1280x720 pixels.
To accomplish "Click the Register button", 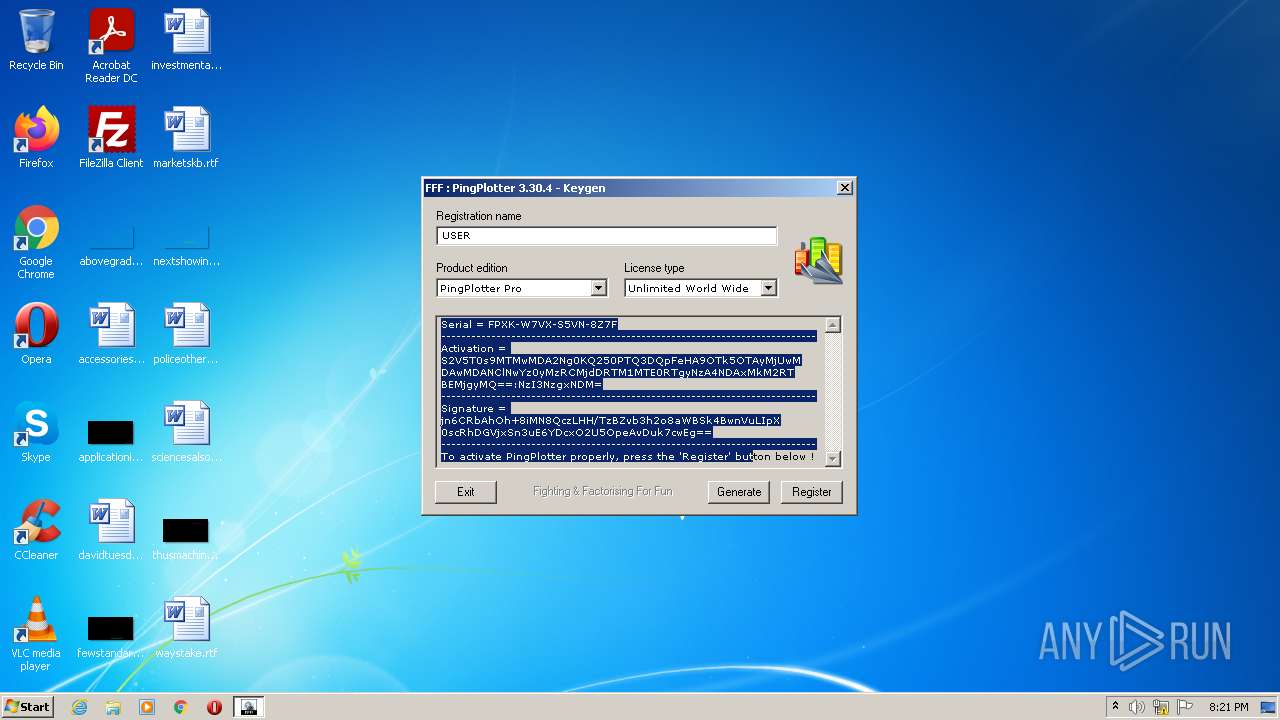I will coord(812,492).
